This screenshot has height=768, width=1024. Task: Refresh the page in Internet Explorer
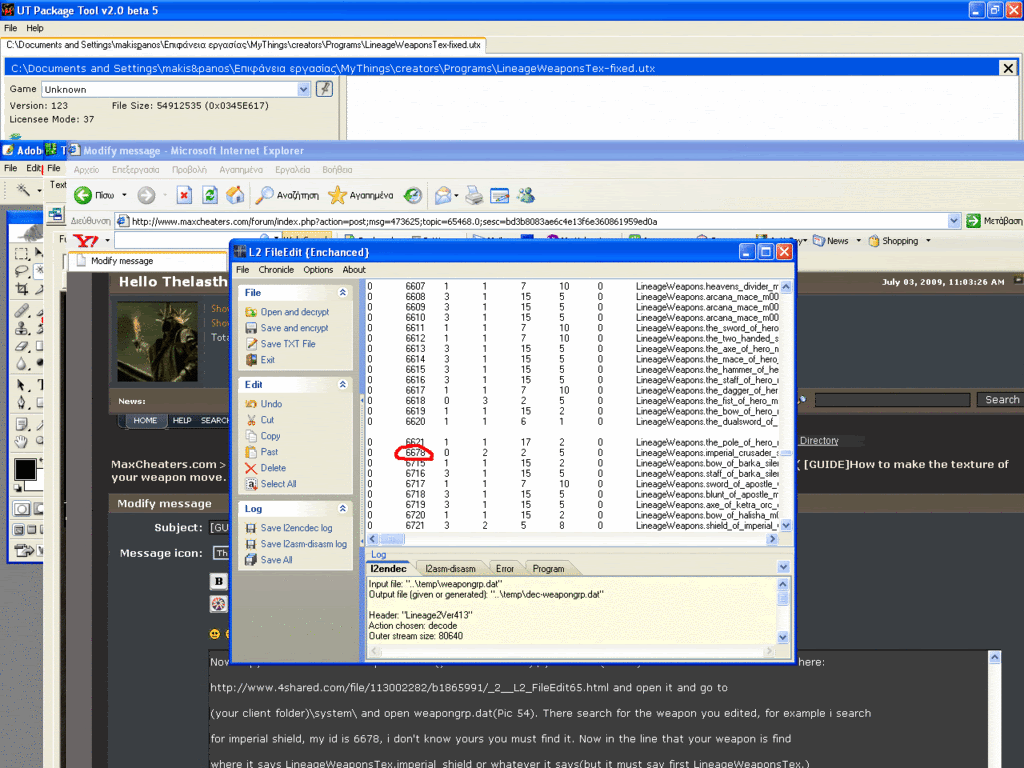210,195
